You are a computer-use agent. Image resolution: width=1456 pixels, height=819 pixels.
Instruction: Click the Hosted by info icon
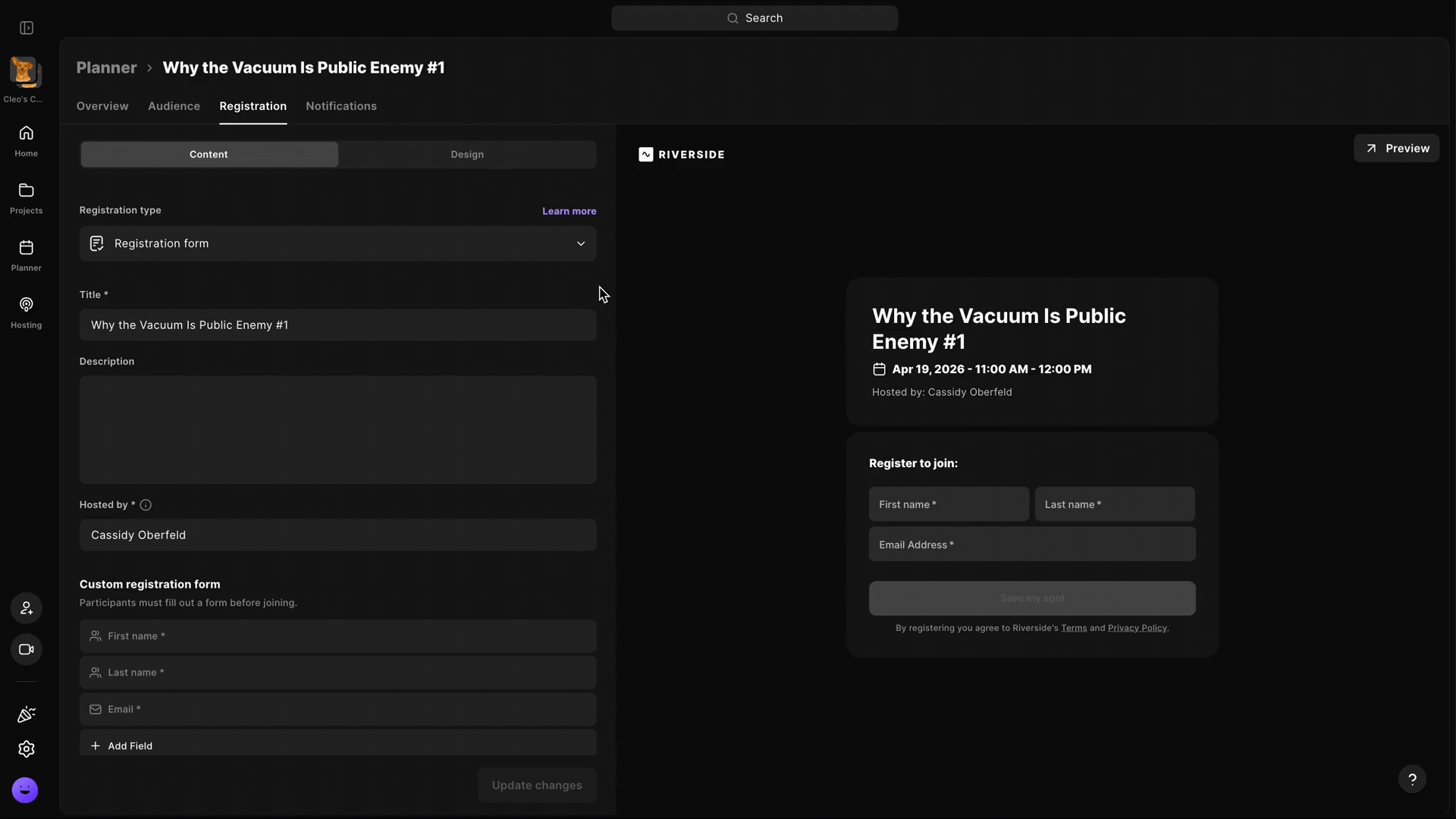(146, 505)
